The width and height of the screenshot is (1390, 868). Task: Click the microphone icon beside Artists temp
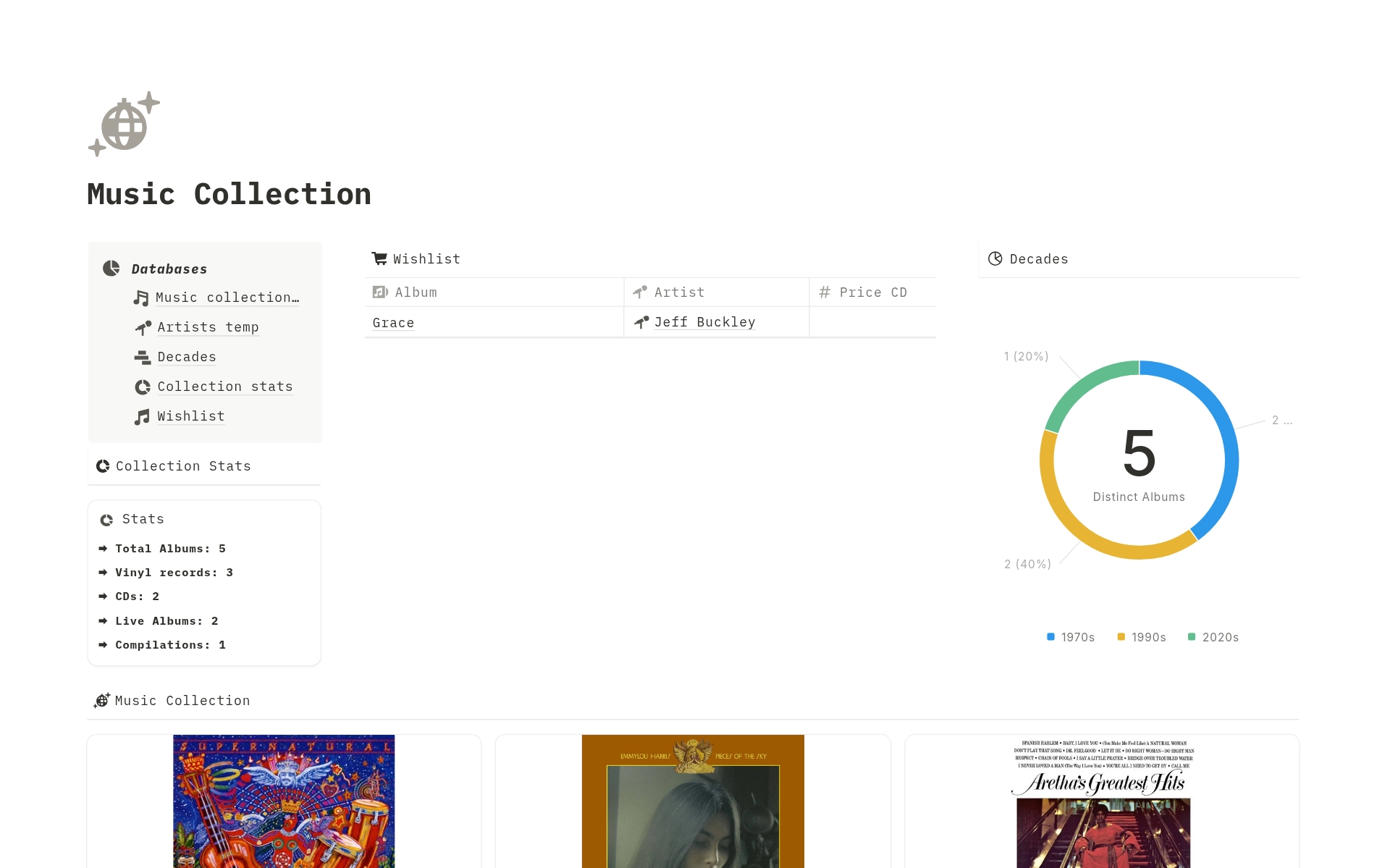(x=143, y=328)
